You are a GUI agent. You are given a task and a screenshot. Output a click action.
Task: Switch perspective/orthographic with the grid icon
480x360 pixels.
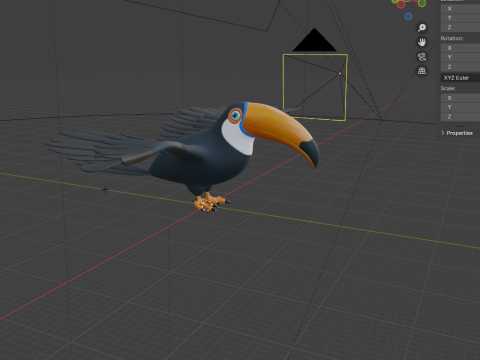pyautogui.click(x=422, y=71)
